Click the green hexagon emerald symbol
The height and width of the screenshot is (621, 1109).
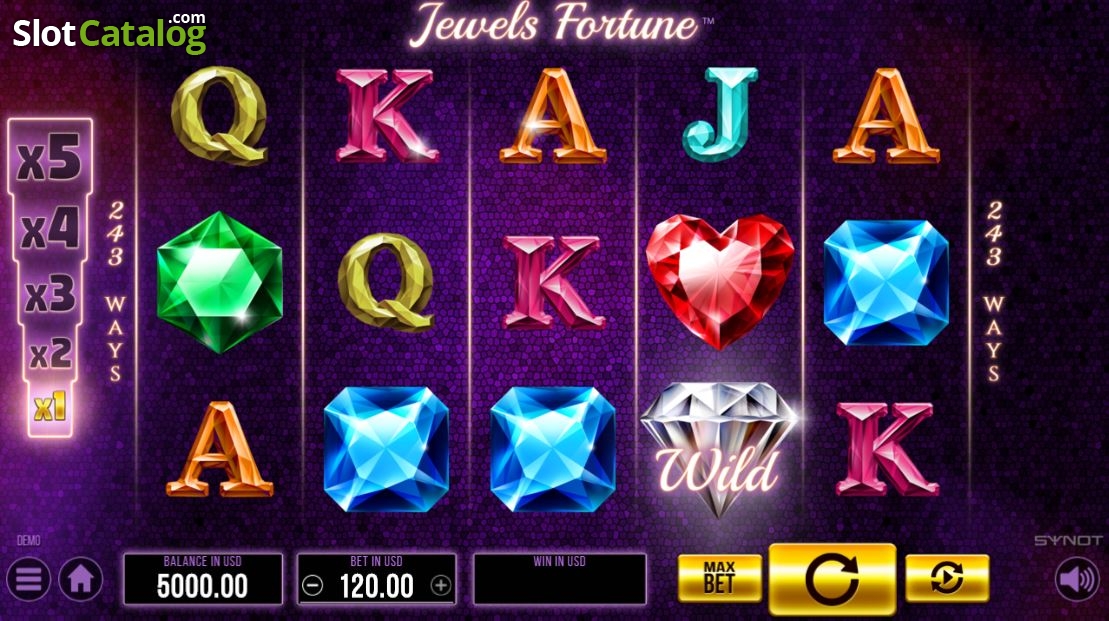pos(220,282)
